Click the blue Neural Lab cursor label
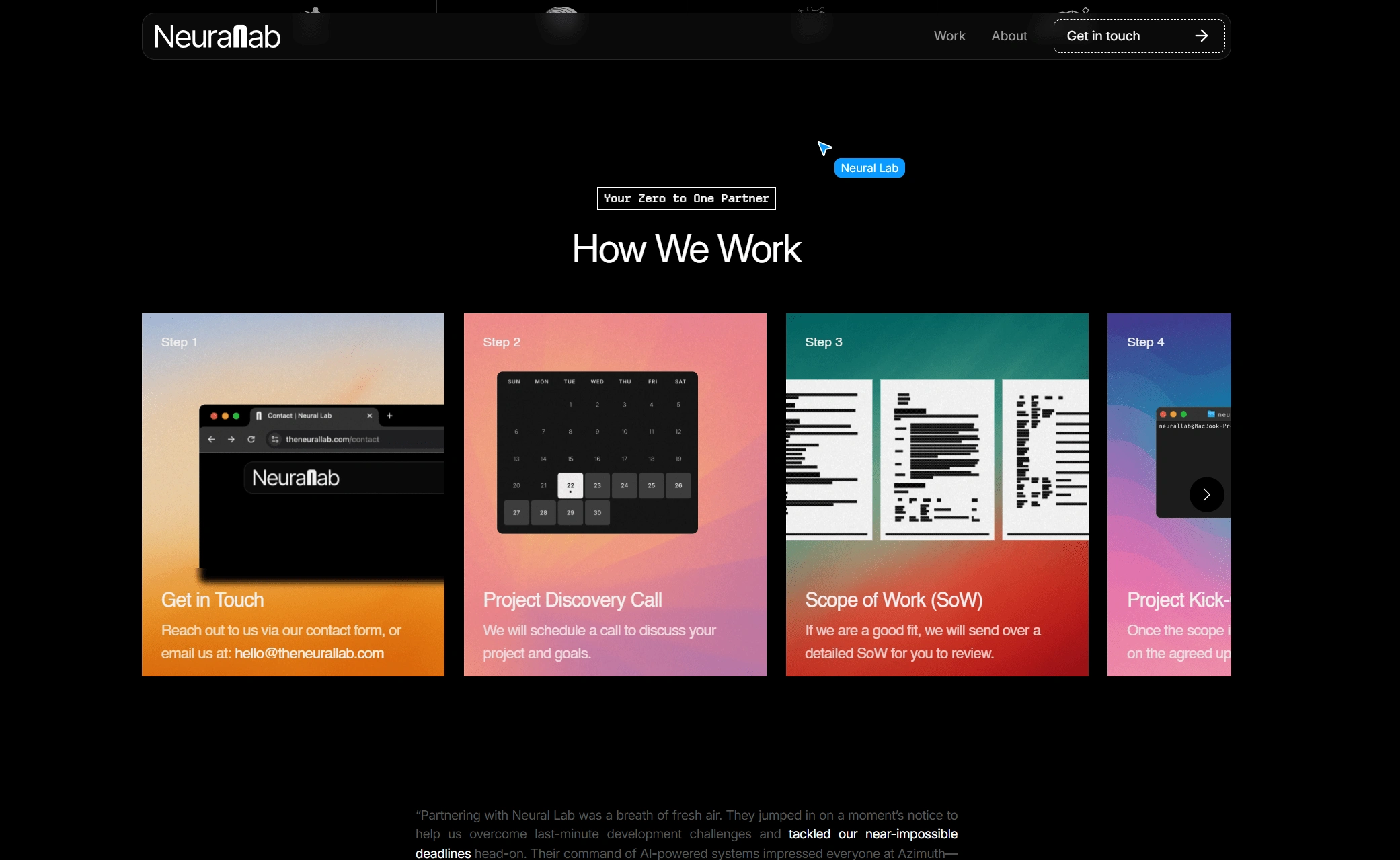Viewport: 1400px width, 860px height. pos(869,169)
